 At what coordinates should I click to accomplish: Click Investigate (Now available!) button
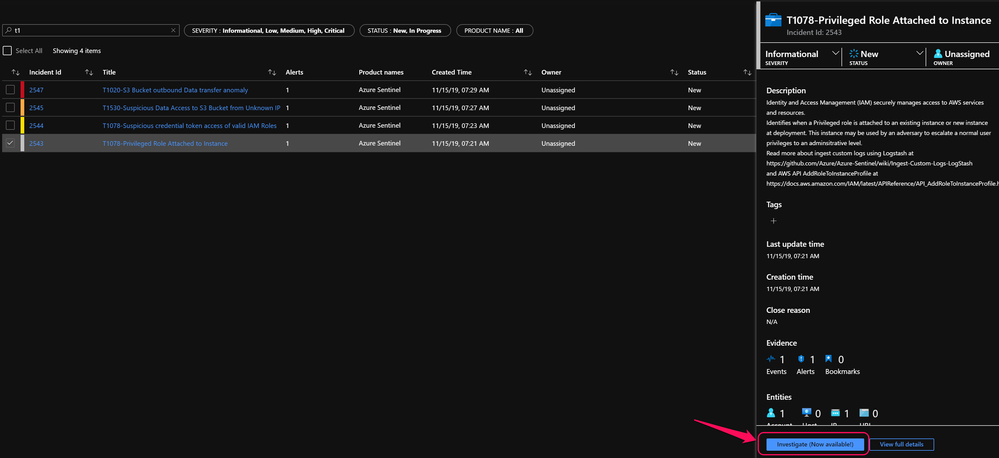click(816, 444)
